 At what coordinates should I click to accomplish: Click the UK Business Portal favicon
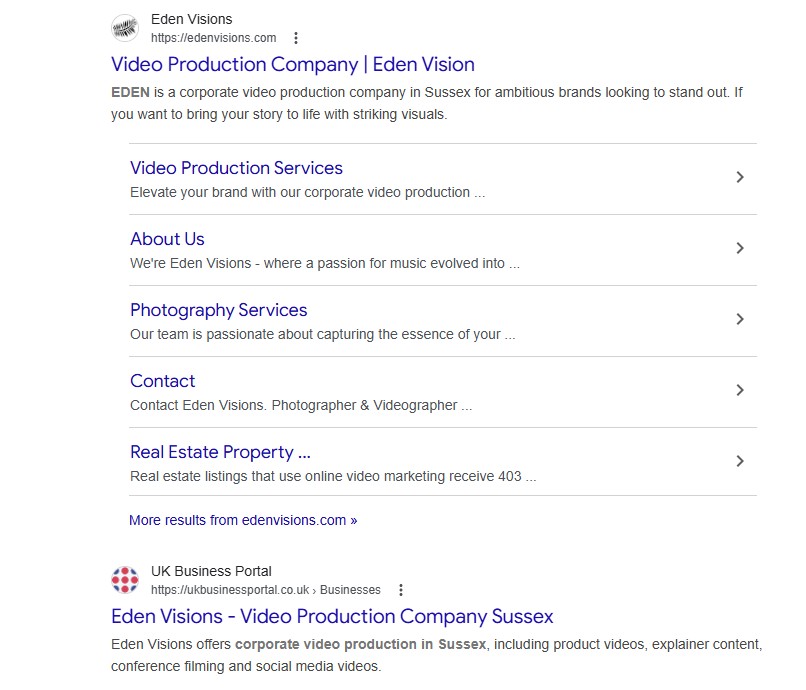click(125, 580)
